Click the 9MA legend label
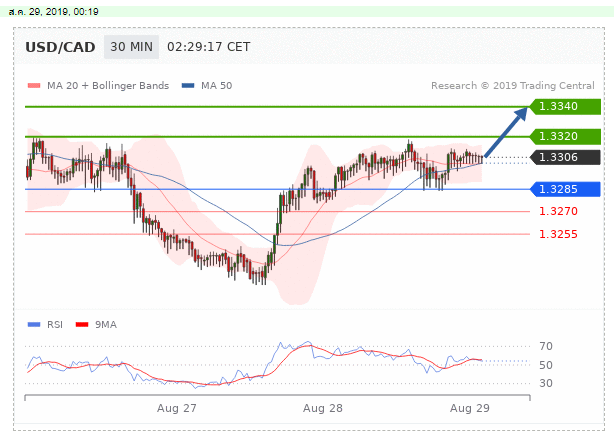 (106, 325)
